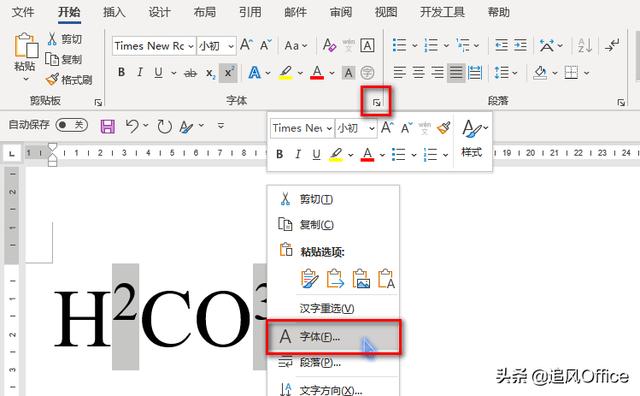
Task: Activate the Format Painter 格式刷
Action: click(69, 79)
